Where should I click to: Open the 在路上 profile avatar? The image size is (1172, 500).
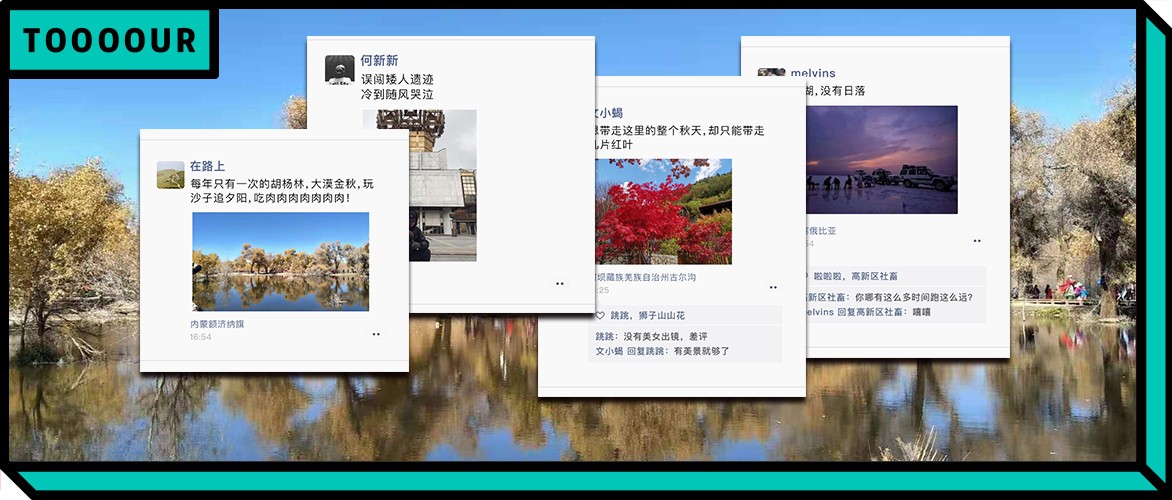tap(170, 175)
